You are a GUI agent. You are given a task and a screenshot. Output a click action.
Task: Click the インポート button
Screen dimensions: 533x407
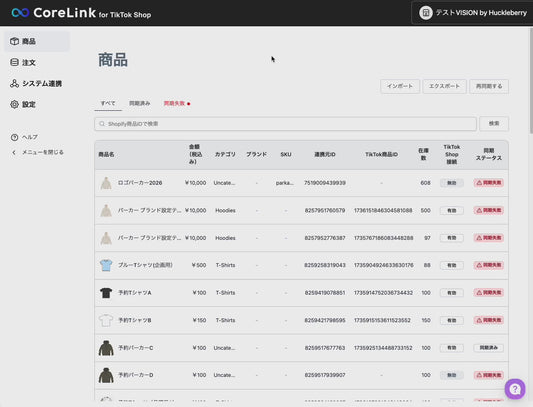coord(400,86)
